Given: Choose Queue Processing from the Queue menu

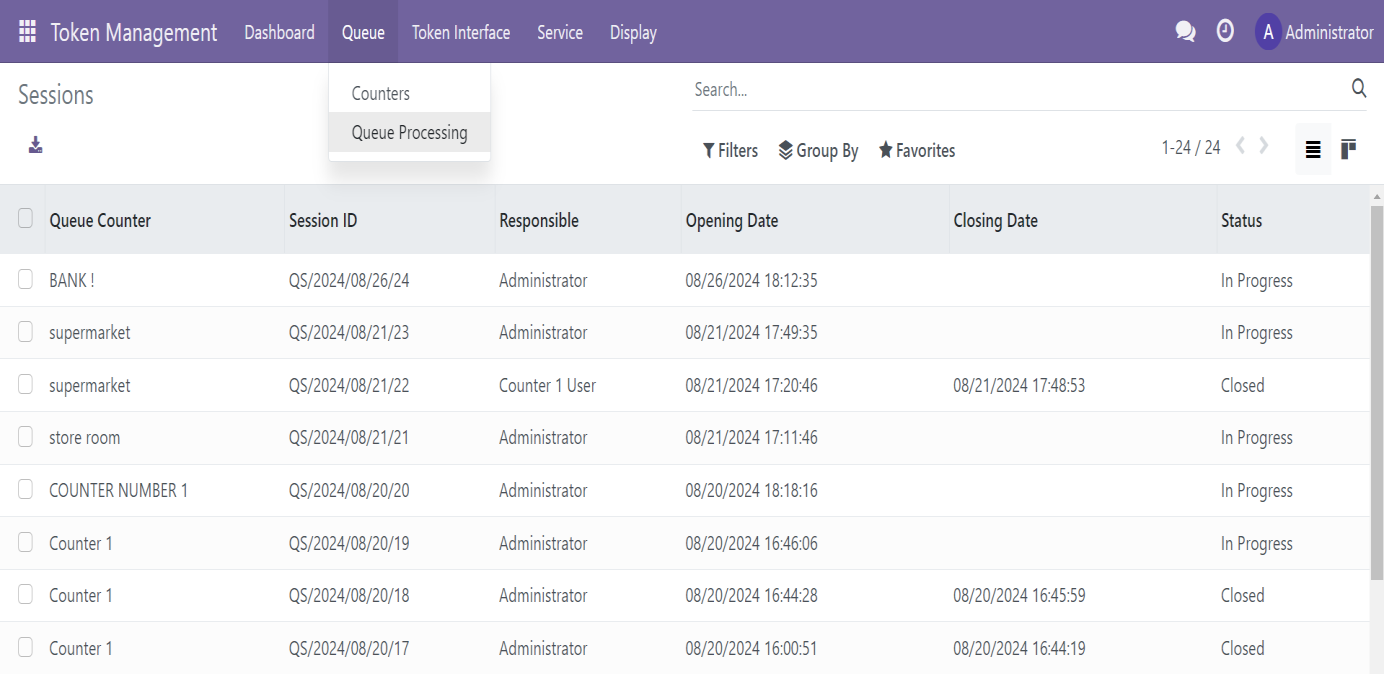Looking at the screenshot, I should (409, 133).
